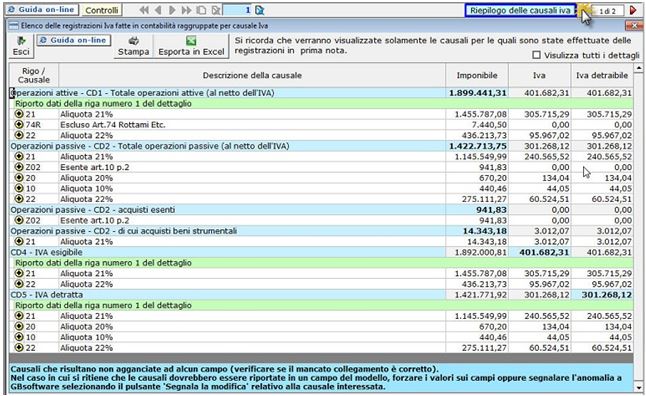The width and height of the screenshot is (646, 396).
Task: Expand row 22 Aliquota 22% under CD2 totale
Action: [19, 199]
